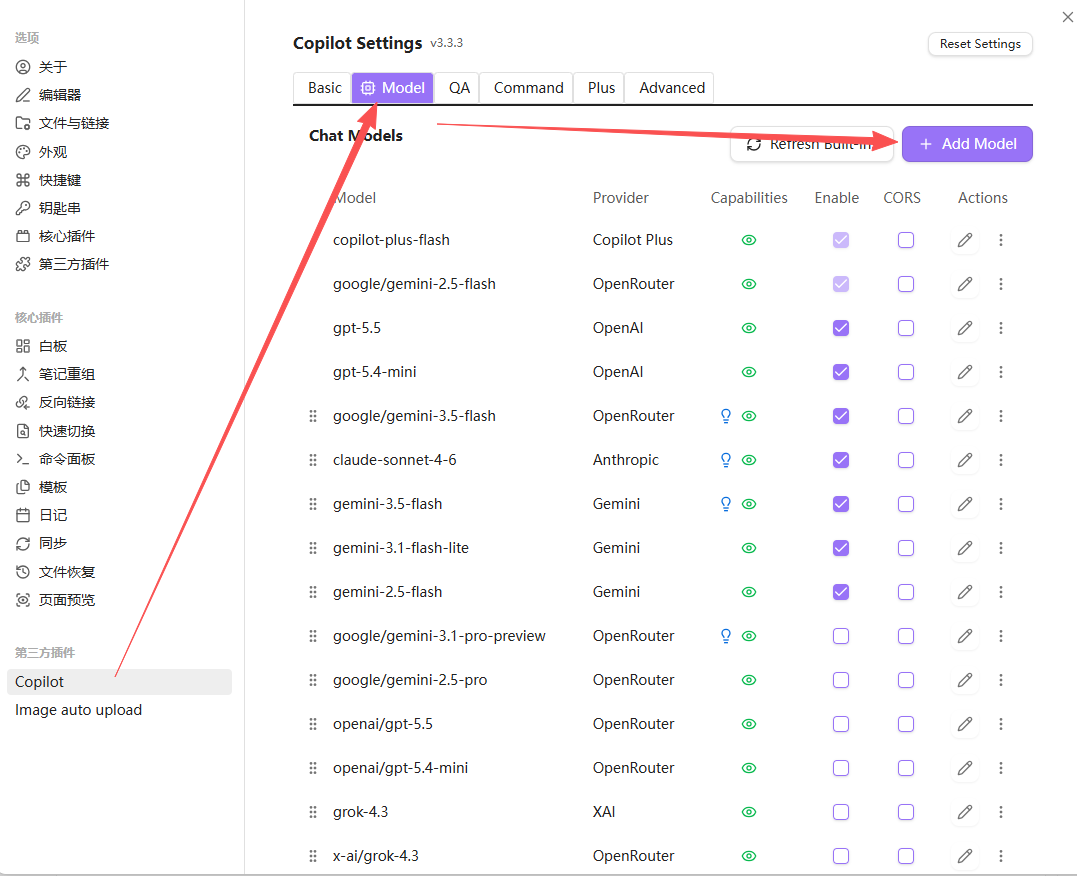
Task: Uncheck Enable for claude-sonnet-4-6
Action: click(x=841, y=460)
